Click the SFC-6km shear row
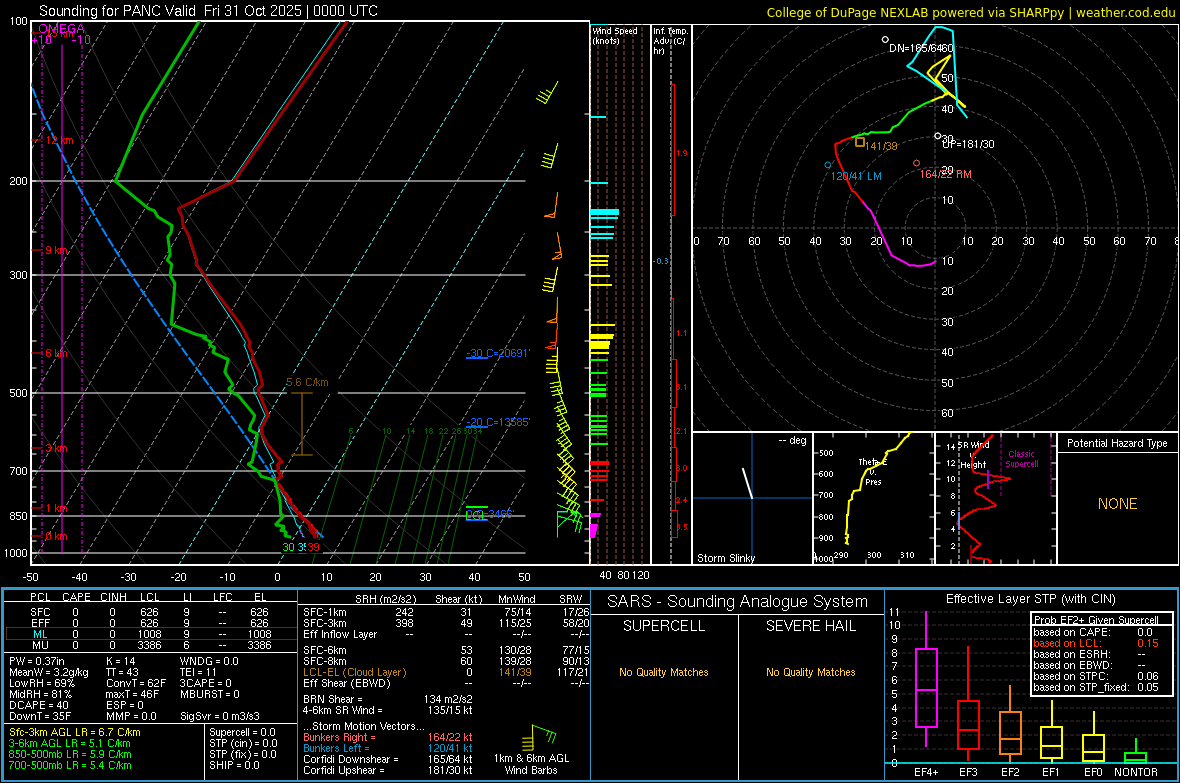Screen dimensions: 1180x783 (x=446, y=650)
